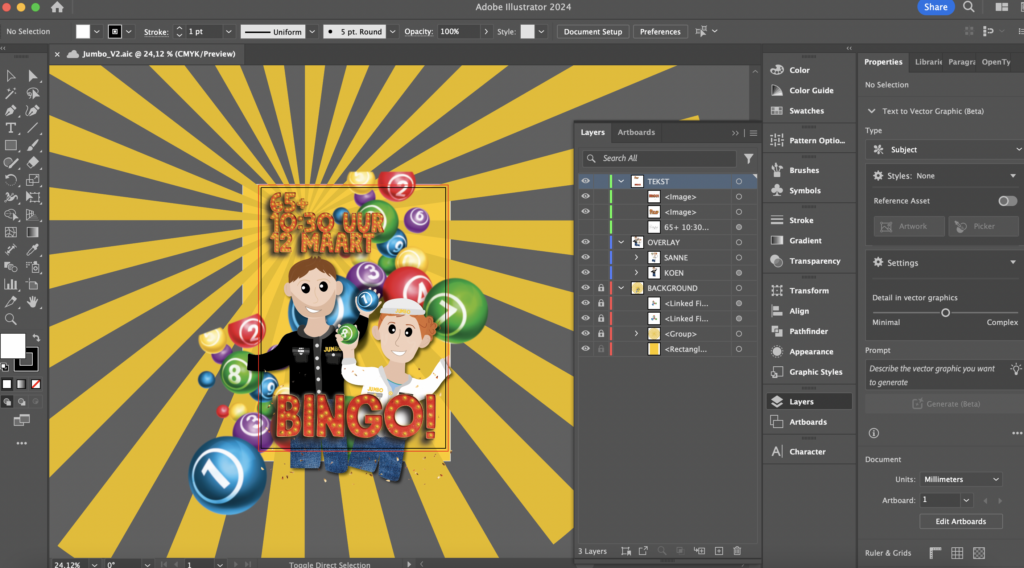The image size is (1024, 568).
Task: Open the Pathfinder panel
Action: (x=808, y=331)
